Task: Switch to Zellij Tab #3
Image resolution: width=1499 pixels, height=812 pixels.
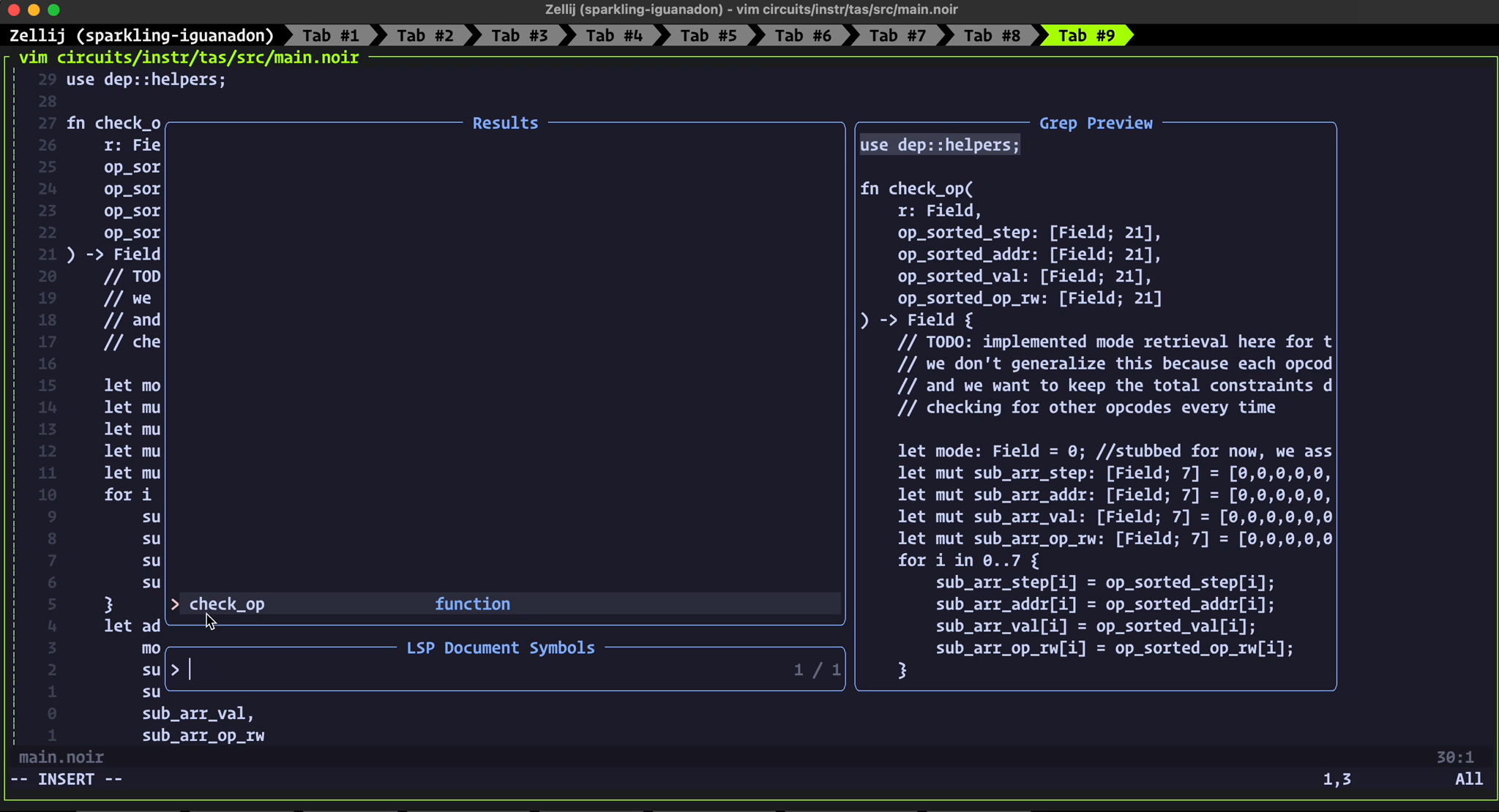Action: tap(520, 35)
